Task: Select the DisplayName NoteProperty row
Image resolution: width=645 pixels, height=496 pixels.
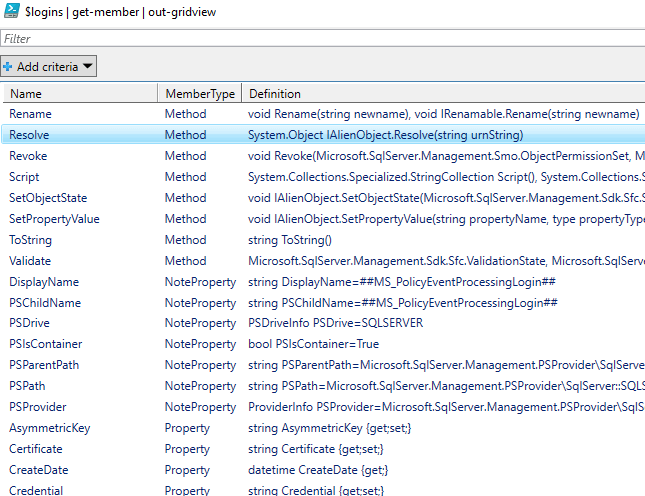Action: tap(323, 282)
